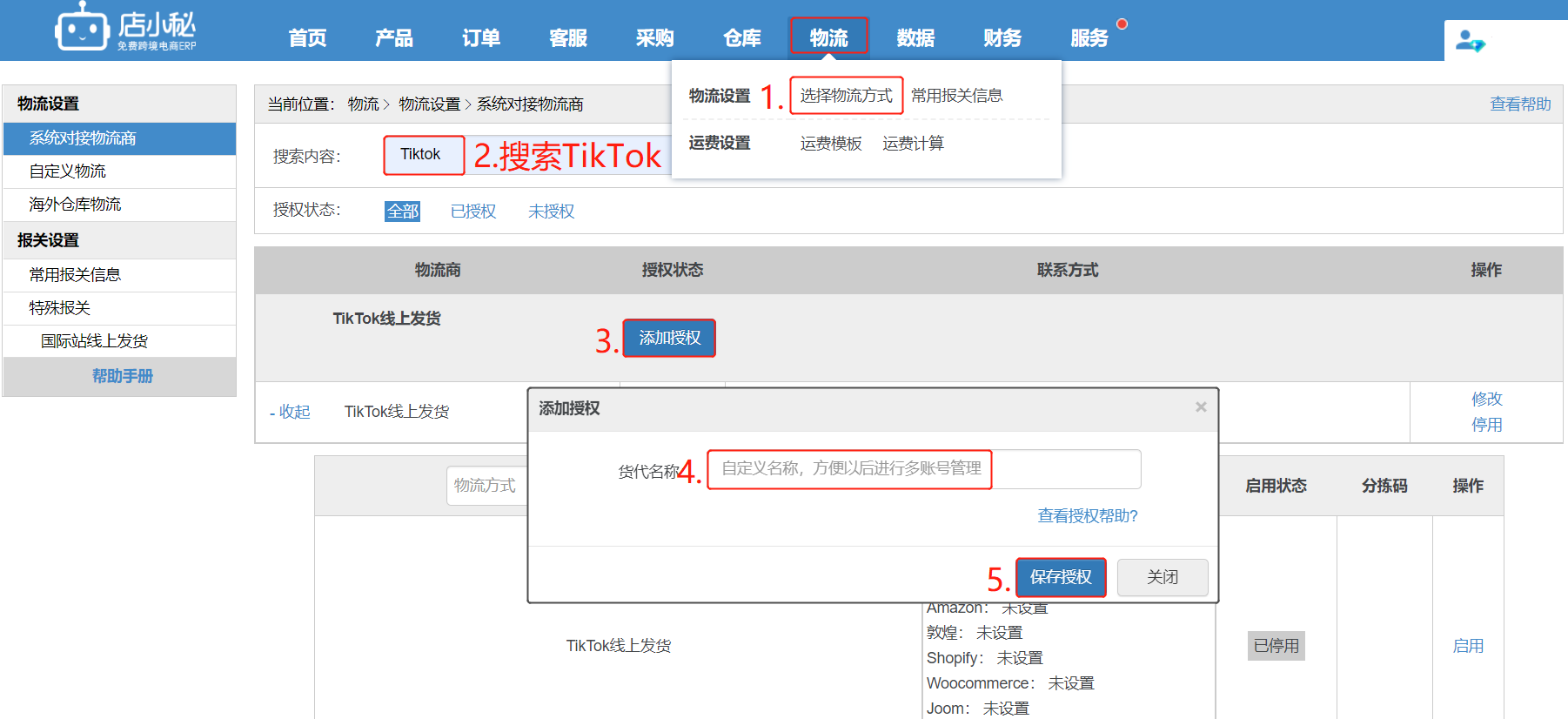Open the 物流 top menu
The image size is (1568, 719).
pos(828,38)
